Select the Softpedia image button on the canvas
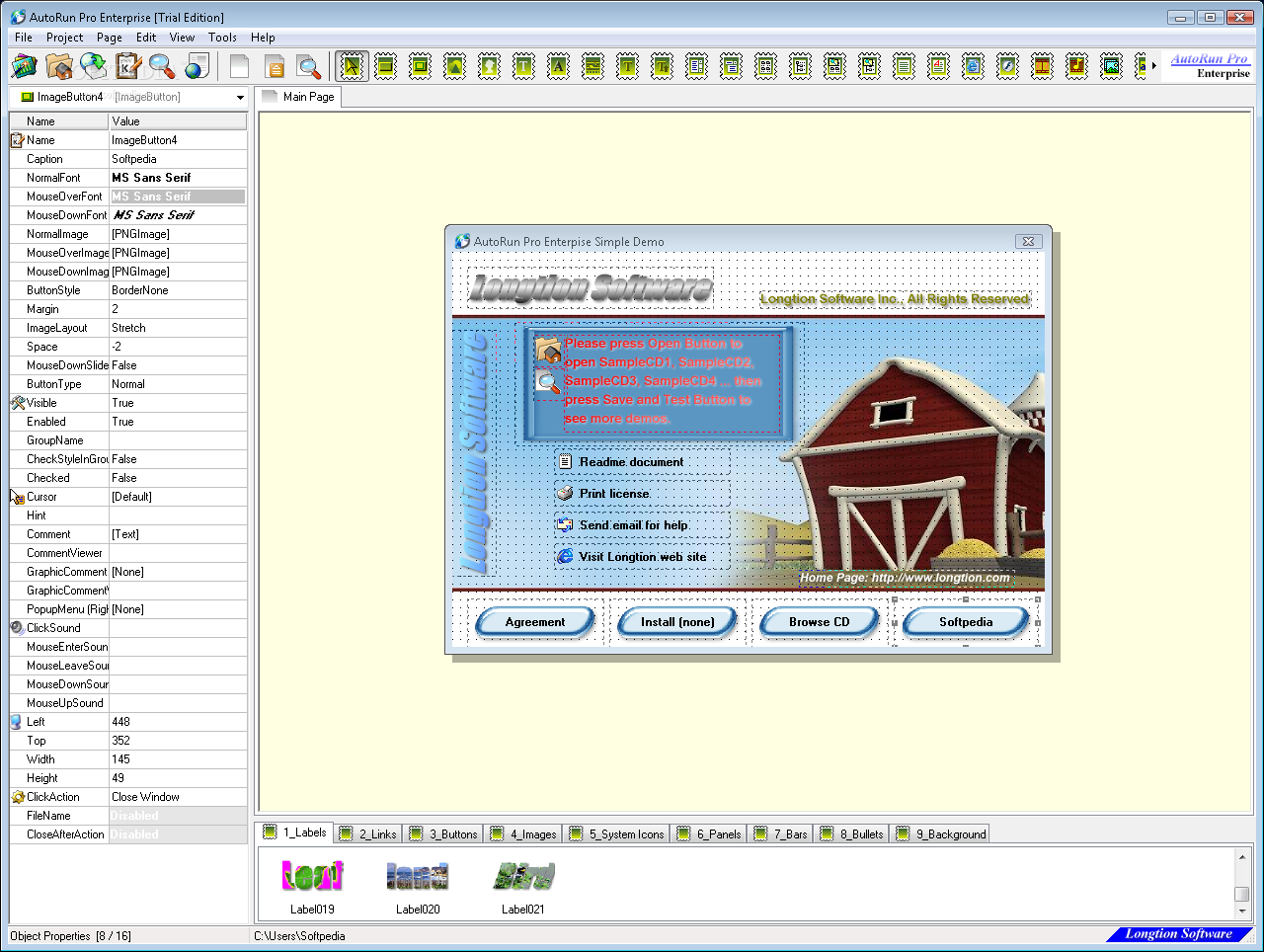The height and width of the screenshot is (952, 1264). coord(966,622)
